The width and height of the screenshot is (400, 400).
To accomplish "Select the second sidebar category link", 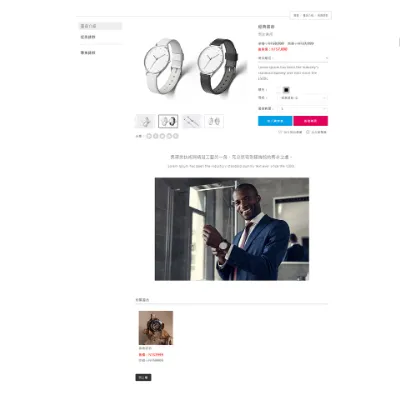I will point(88,53).
